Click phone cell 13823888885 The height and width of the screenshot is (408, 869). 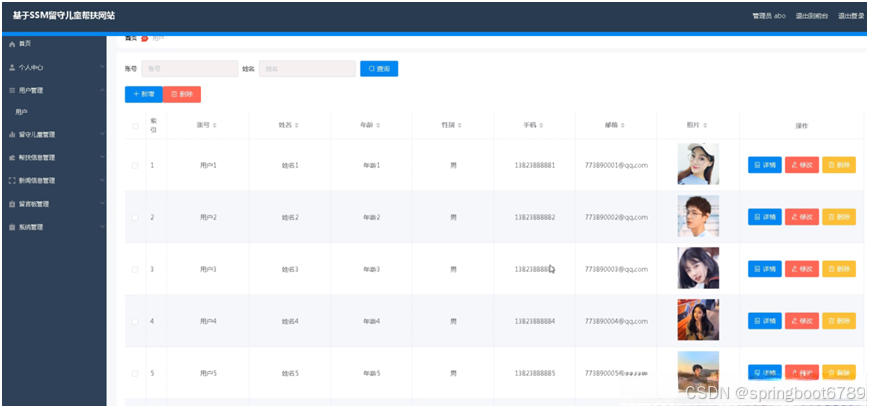[x=534, y=374]
